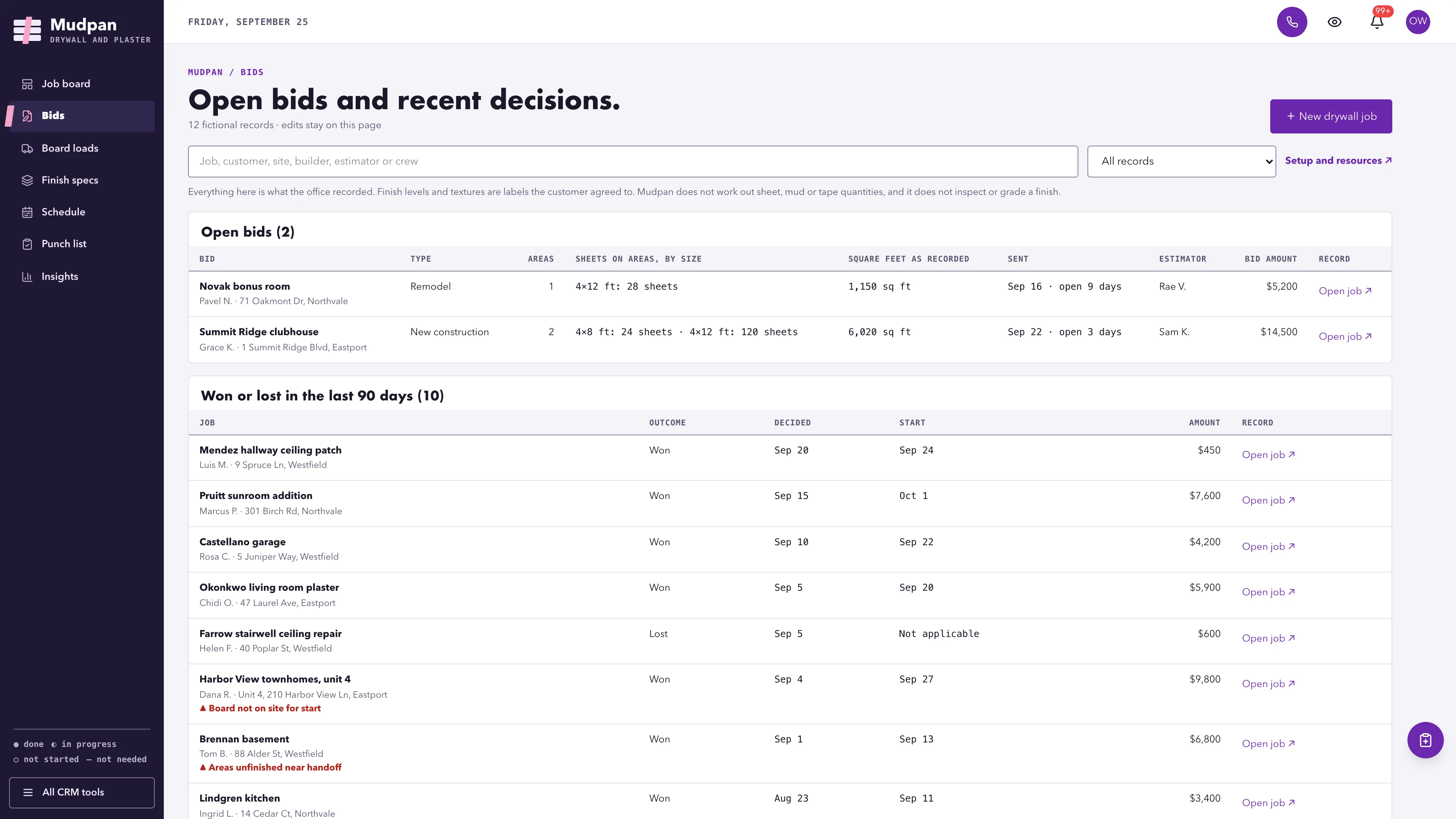Image resolution: width=1456 pixels, height=819 pixels.
Task: Click the Bids sidebar icon
Action: 27,116
